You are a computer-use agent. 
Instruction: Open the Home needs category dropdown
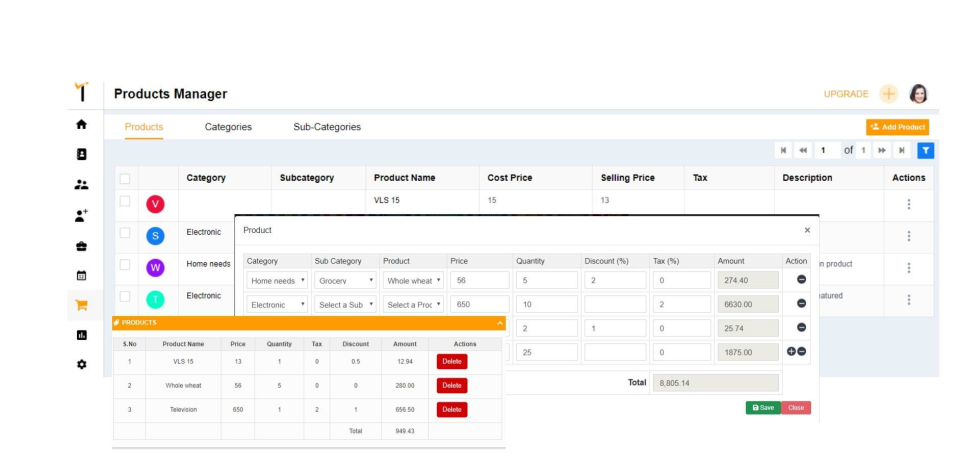tap(277, 280)
